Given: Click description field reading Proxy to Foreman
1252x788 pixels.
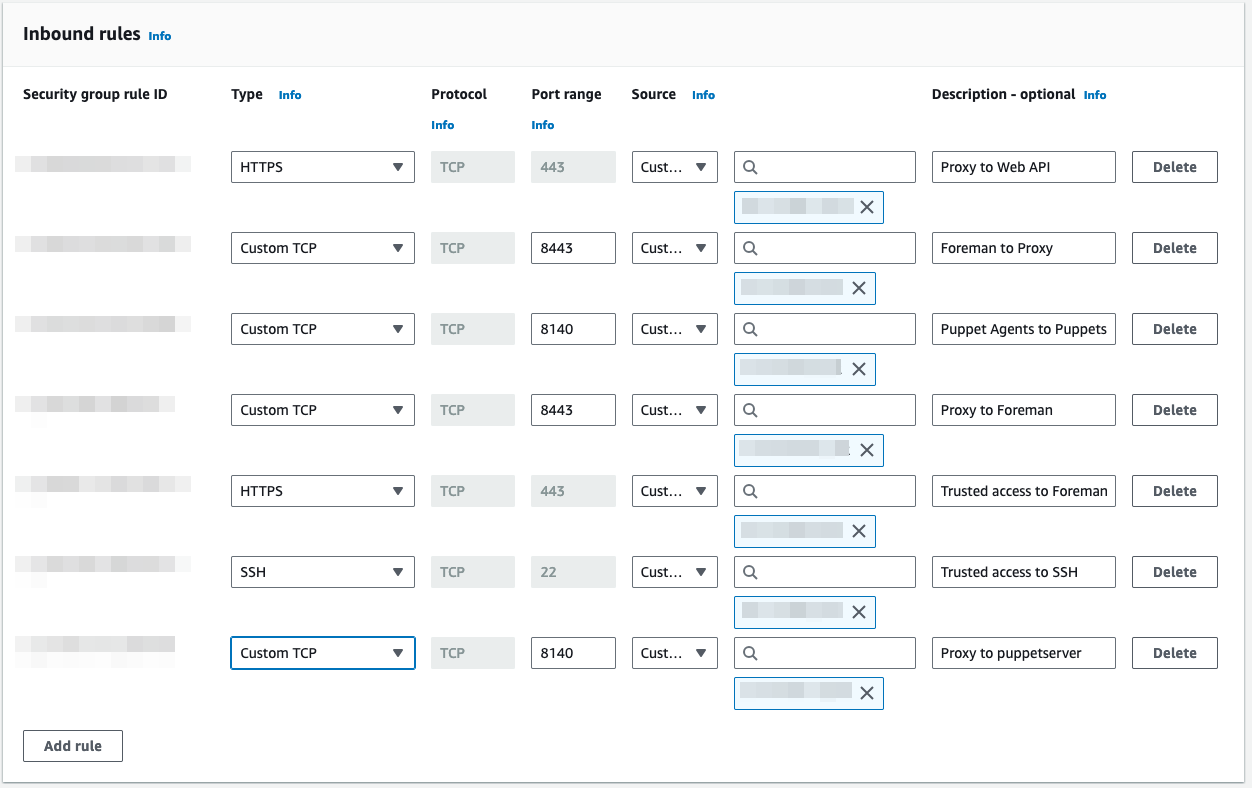Looking at the screenshot, I should pos(1023,410).
